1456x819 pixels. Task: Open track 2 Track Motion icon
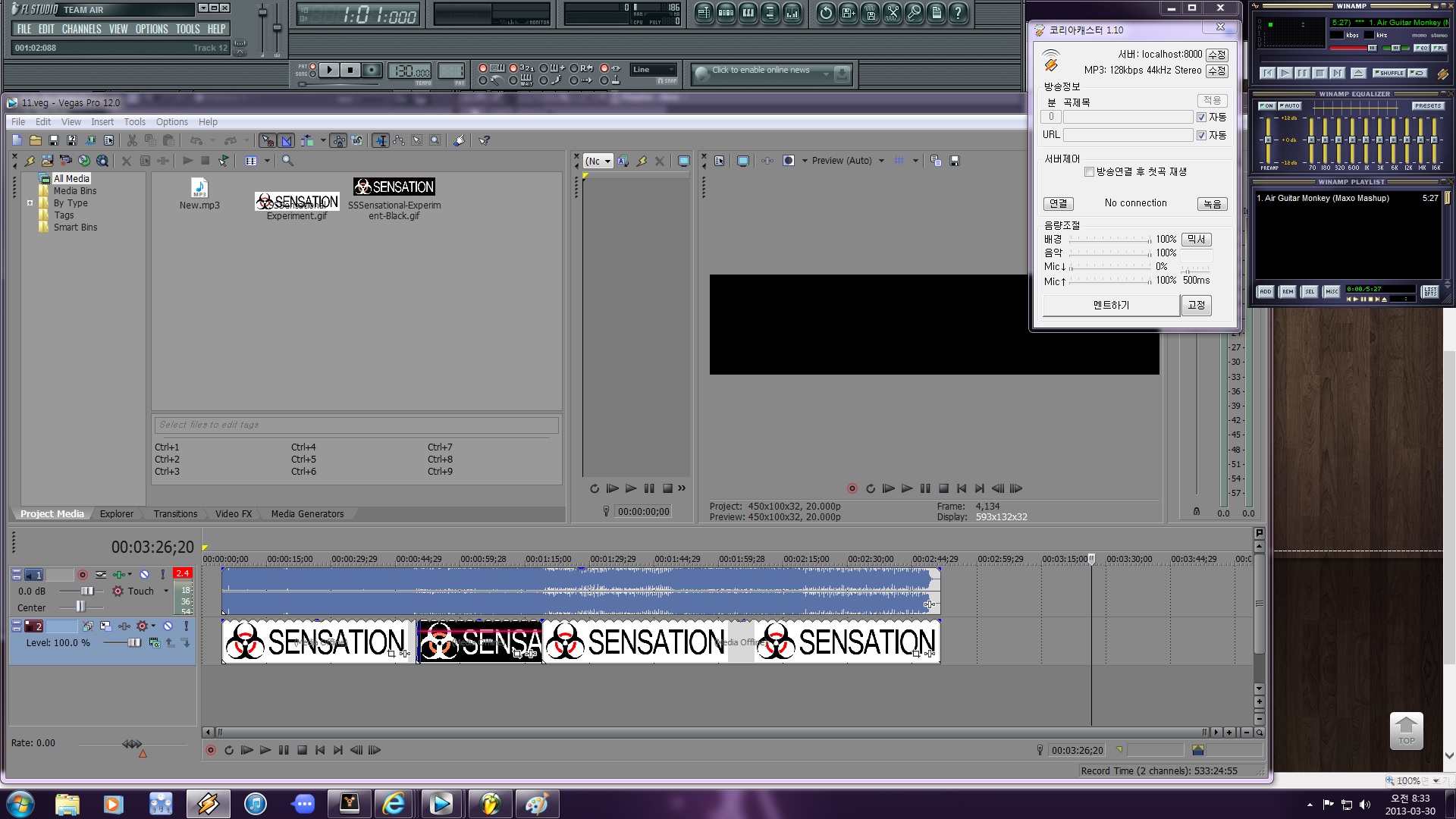105,626
